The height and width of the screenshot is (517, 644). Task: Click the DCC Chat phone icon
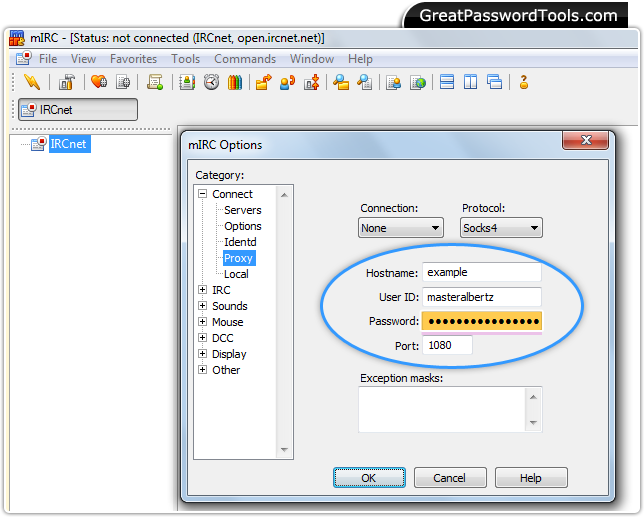pyautogui.click(x=287, y=82)
